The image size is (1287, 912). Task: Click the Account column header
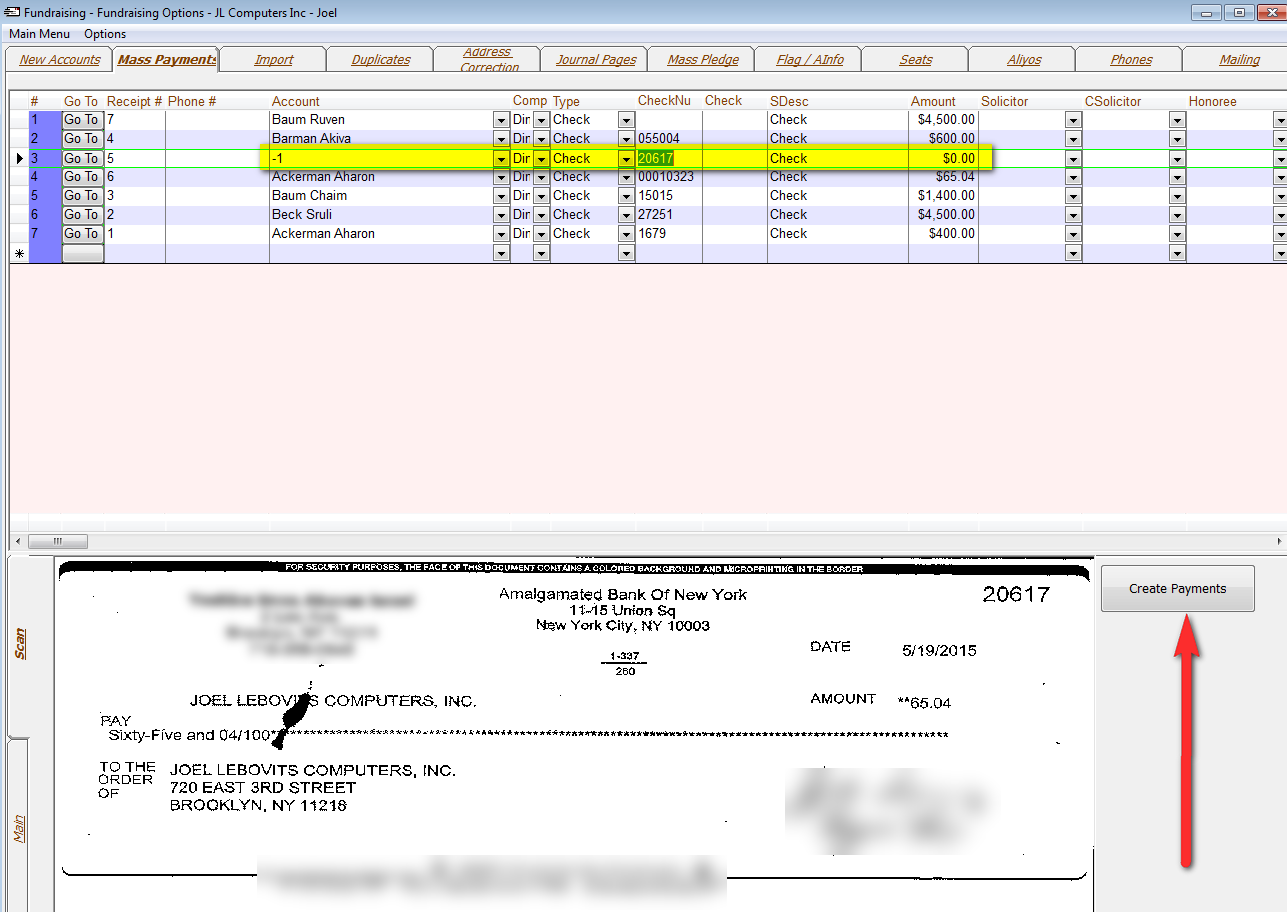coord(296,101)
